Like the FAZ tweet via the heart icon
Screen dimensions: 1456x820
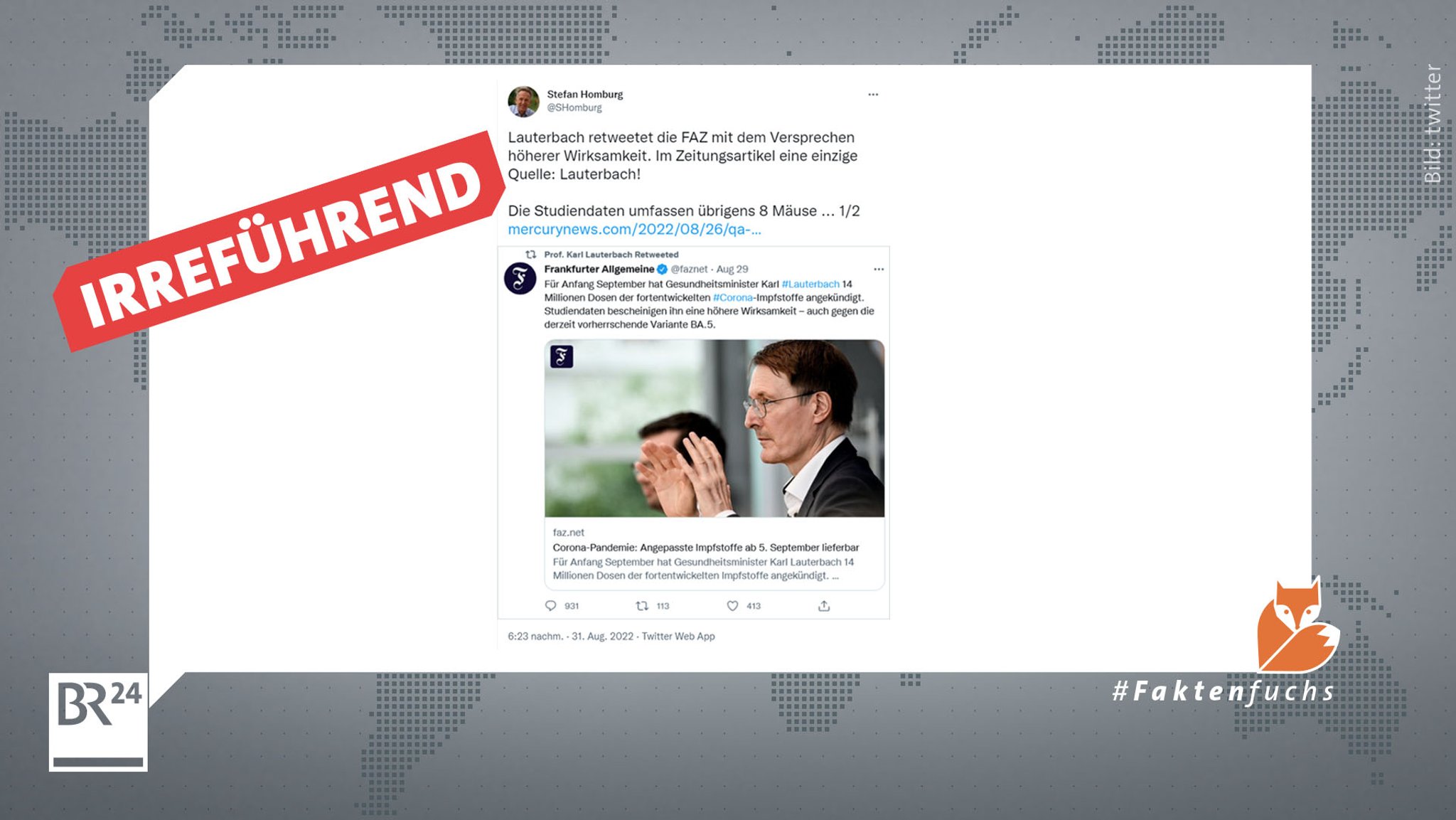pos(732,606)
